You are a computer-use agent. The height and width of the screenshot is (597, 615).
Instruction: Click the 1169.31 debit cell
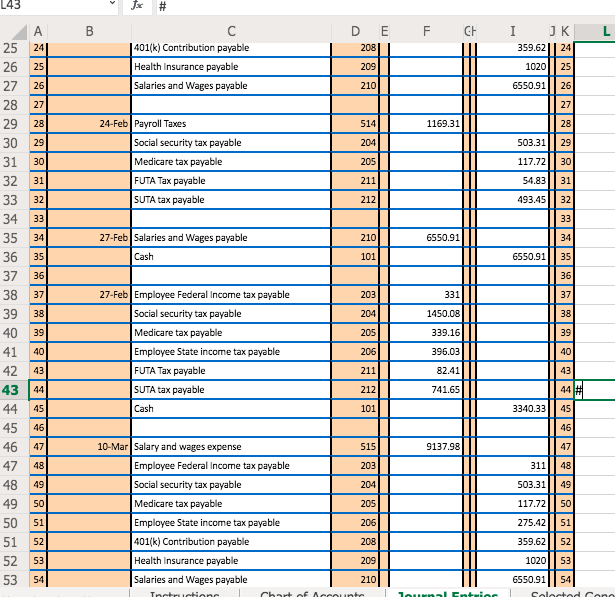point(426,124)
